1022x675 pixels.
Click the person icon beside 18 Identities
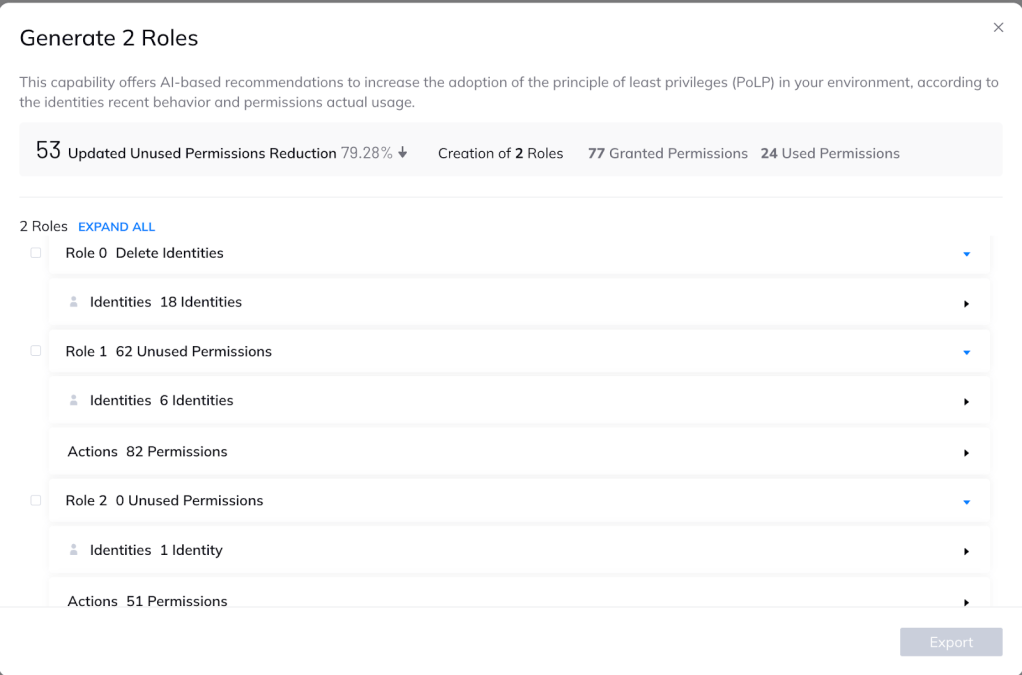click(74, 302)
